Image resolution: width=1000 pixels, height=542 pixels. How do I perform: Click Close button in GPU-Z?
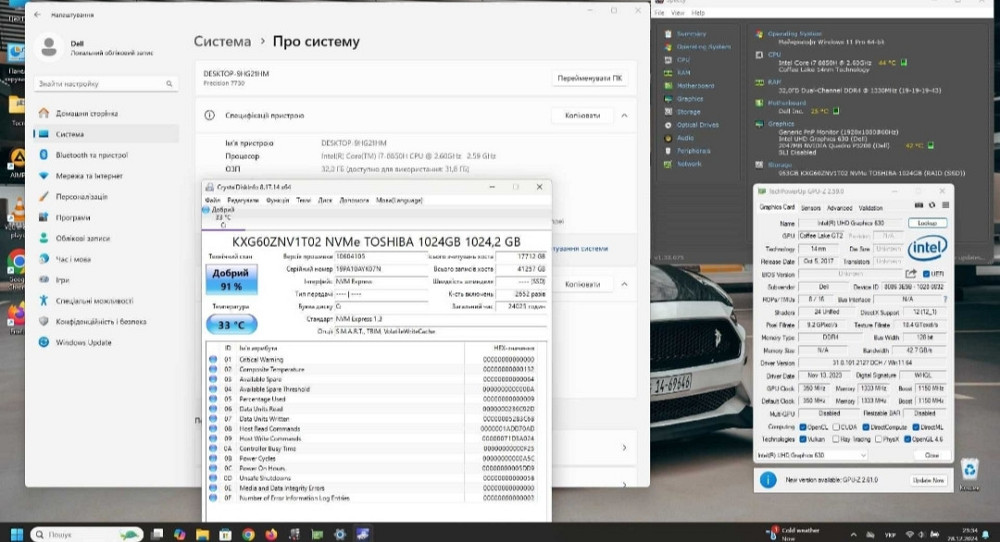point(932,455)
